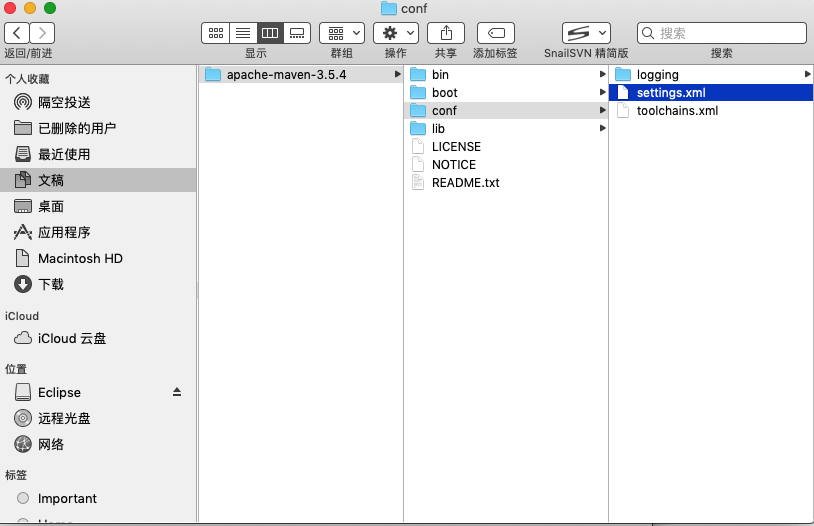This screenshot has height=526, width=814.
Task: Select the toolchains.xml file
Action: pos(711,111)
